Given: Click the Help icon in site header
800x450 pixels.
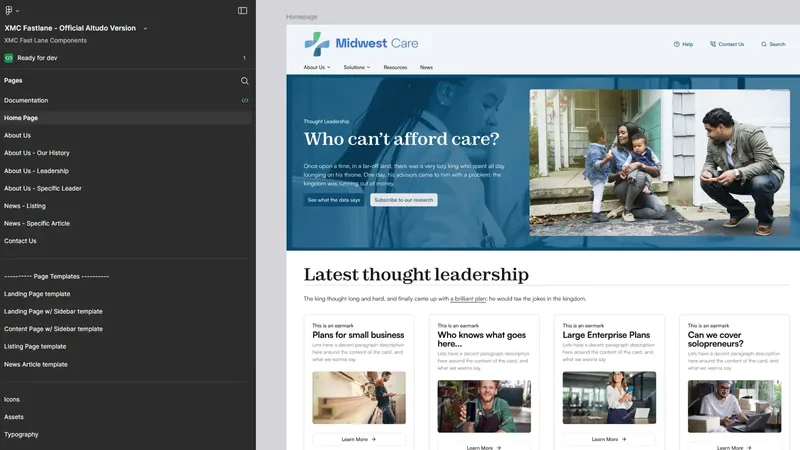Looking at the screenshot, I should coord(677,44).
